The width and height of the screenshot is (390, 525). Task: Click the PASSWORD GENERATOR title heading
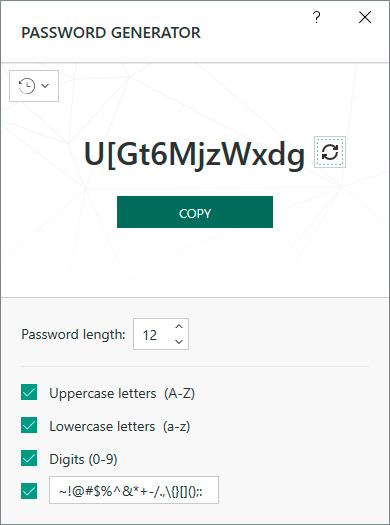click(x=111, y=33)
